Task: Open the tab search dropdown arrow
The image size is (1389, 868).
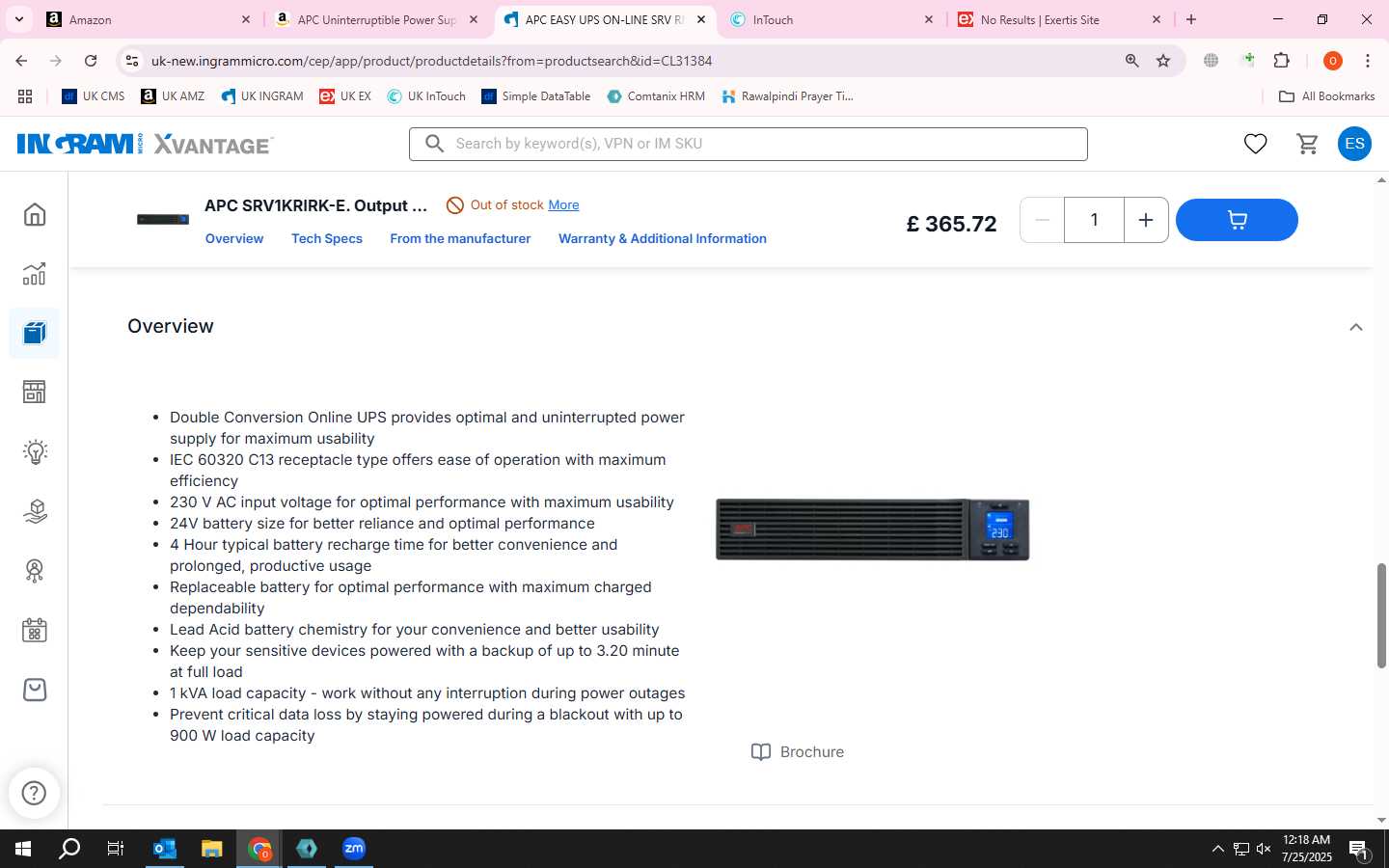Action: pyautogui.click(x=18, y=19)
